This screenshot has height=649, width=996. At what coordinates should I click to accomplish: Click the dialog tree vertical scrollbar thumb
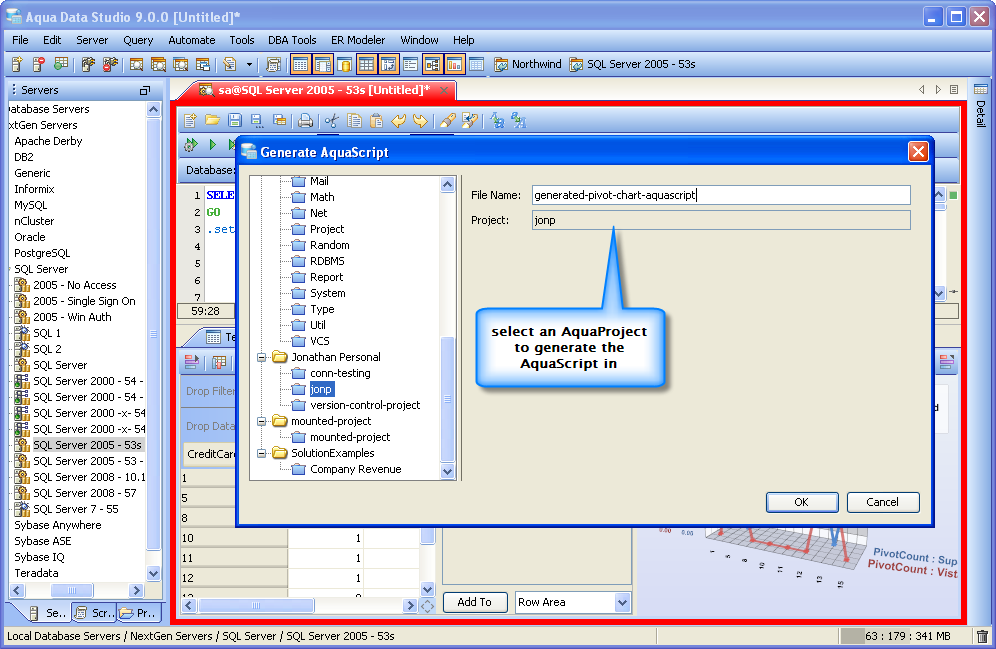coord(447,399)
